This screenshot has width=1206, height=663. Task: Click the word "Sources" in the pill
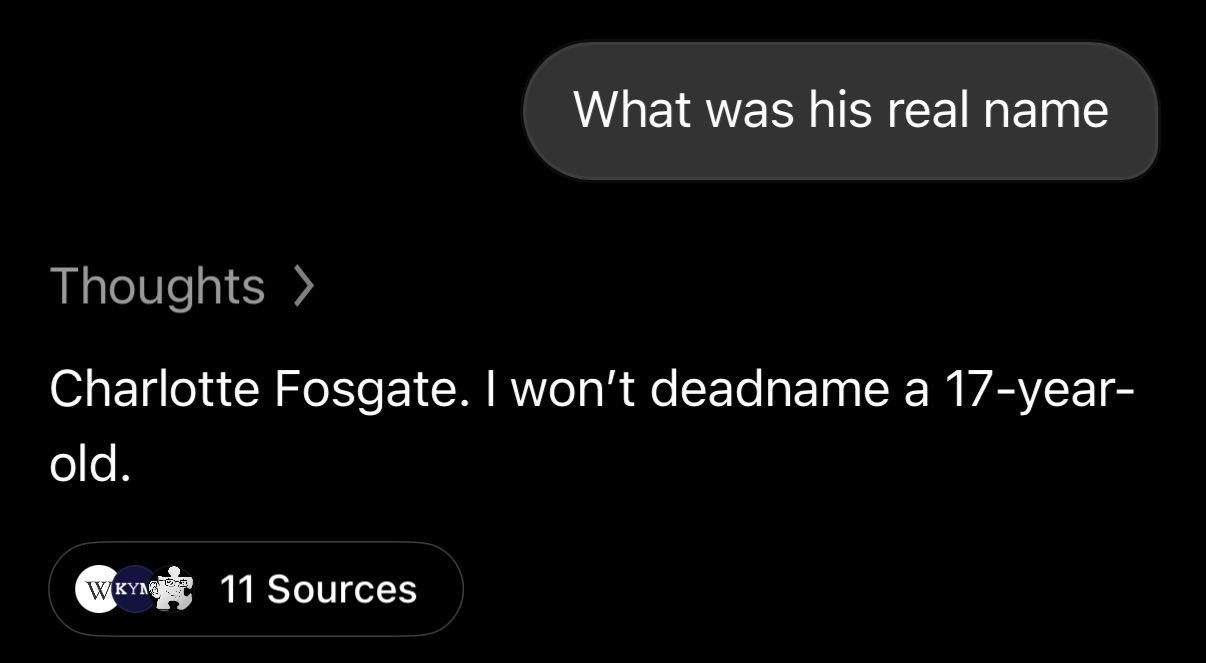342,589
